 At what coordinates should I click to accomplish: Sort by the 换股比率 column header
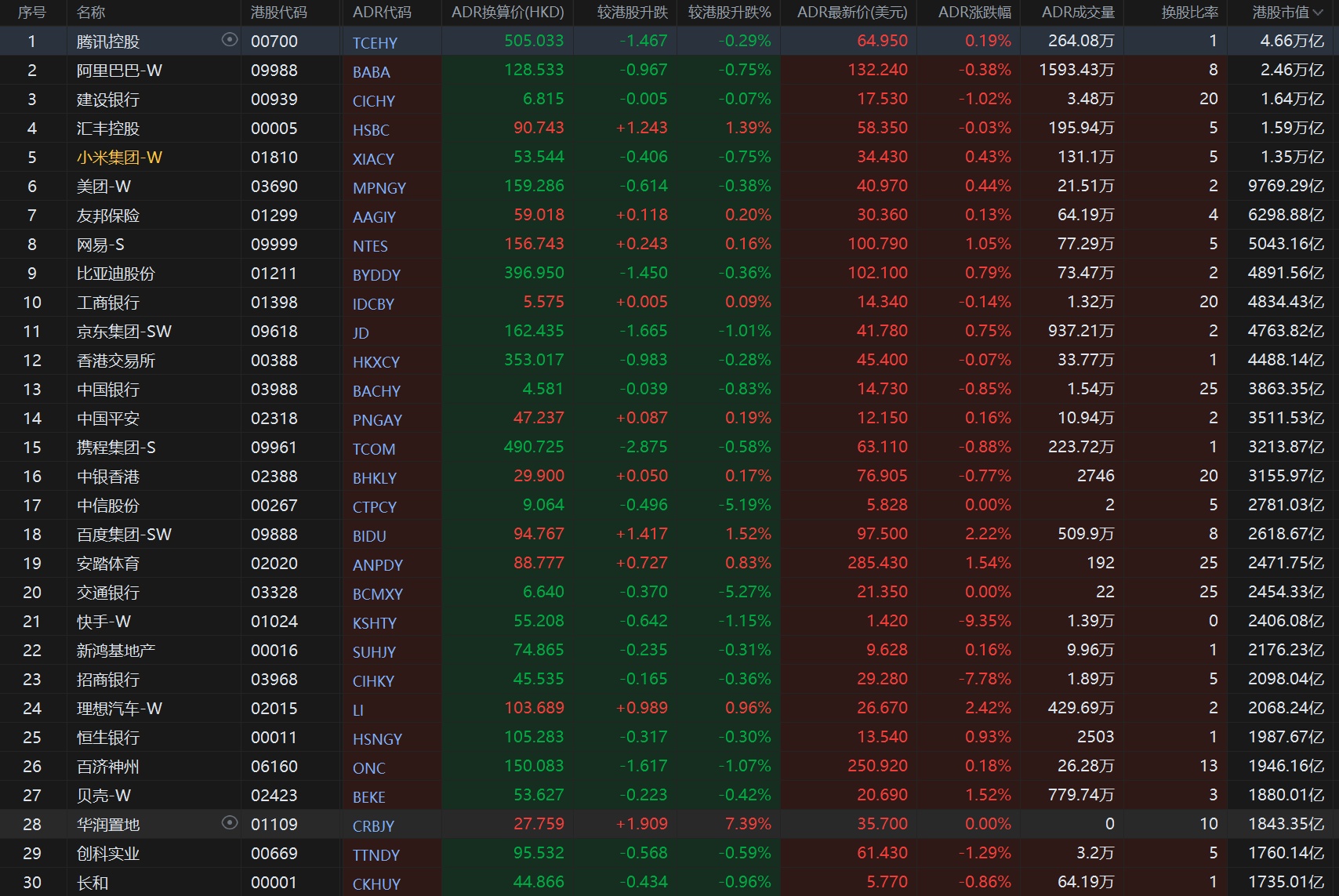point(1190,13)
